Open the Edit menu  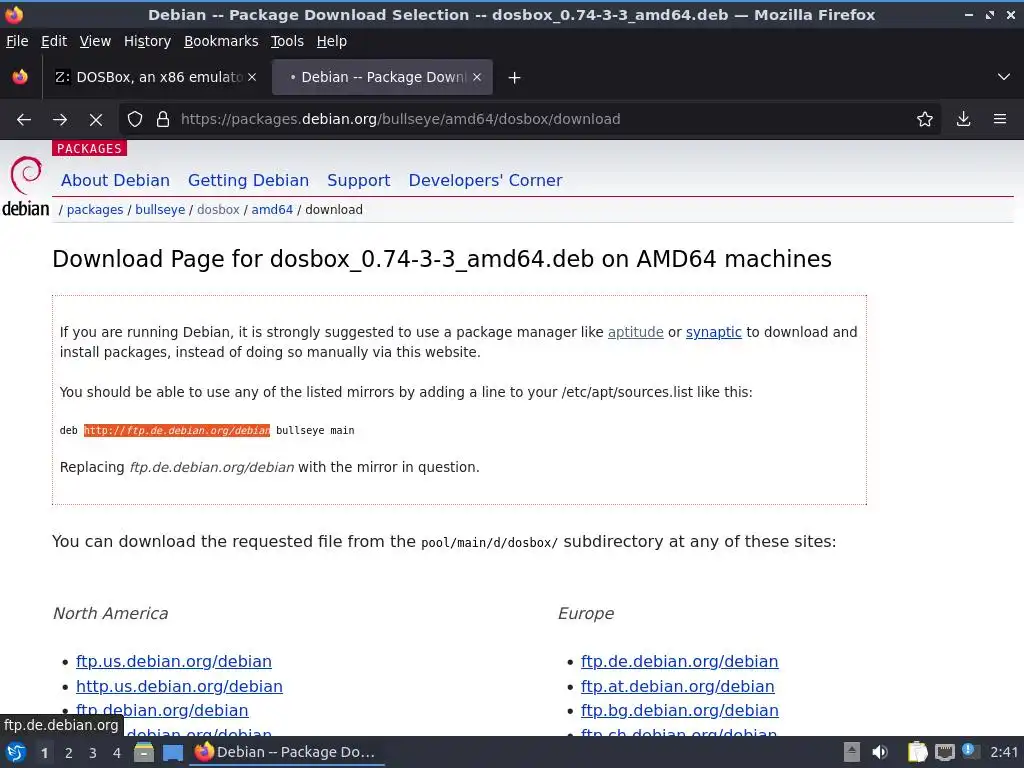coord(54,41)
